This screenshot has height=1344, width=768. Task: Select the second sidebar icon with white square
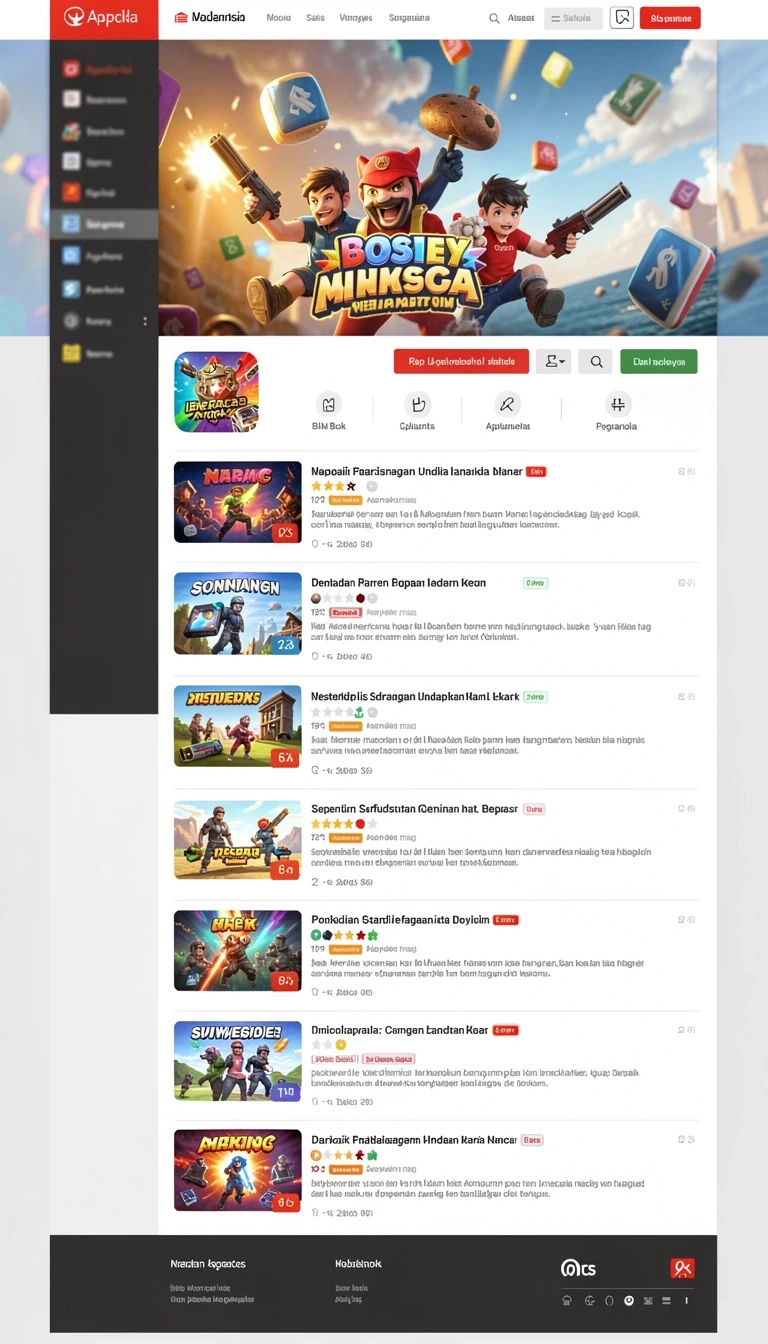click(71, 99)
